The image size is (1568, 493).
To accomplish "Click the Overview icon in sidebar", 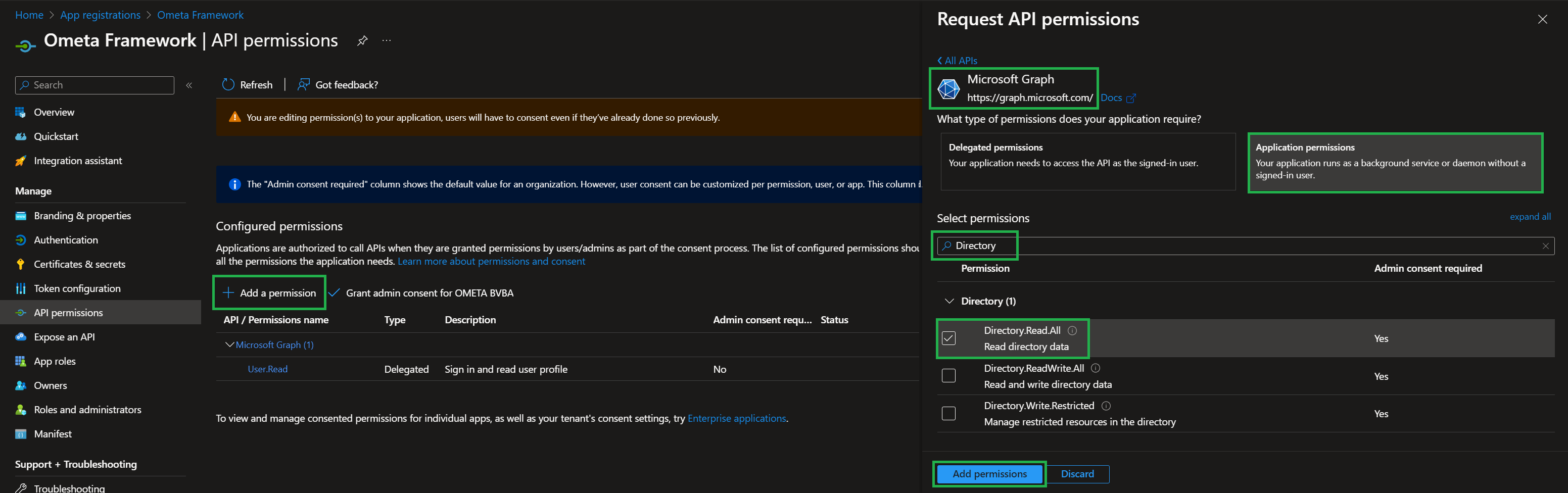I will 21,112.
